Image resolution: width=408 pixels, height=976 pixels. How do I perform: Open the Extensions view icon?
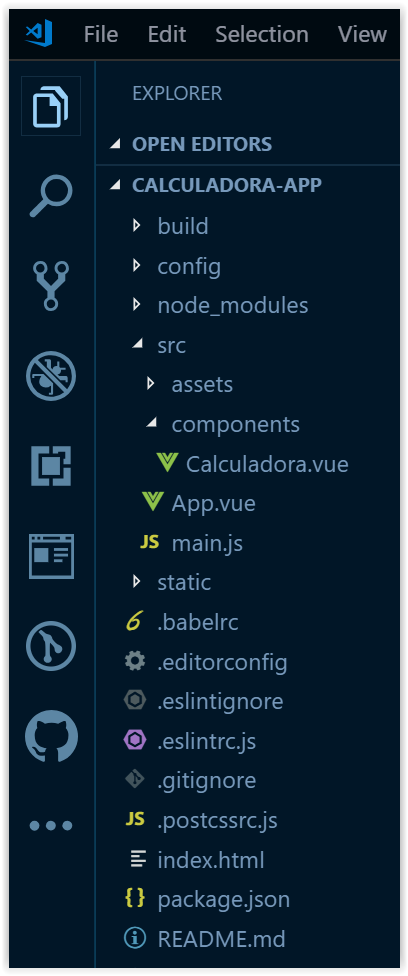[x=50, y=466]
